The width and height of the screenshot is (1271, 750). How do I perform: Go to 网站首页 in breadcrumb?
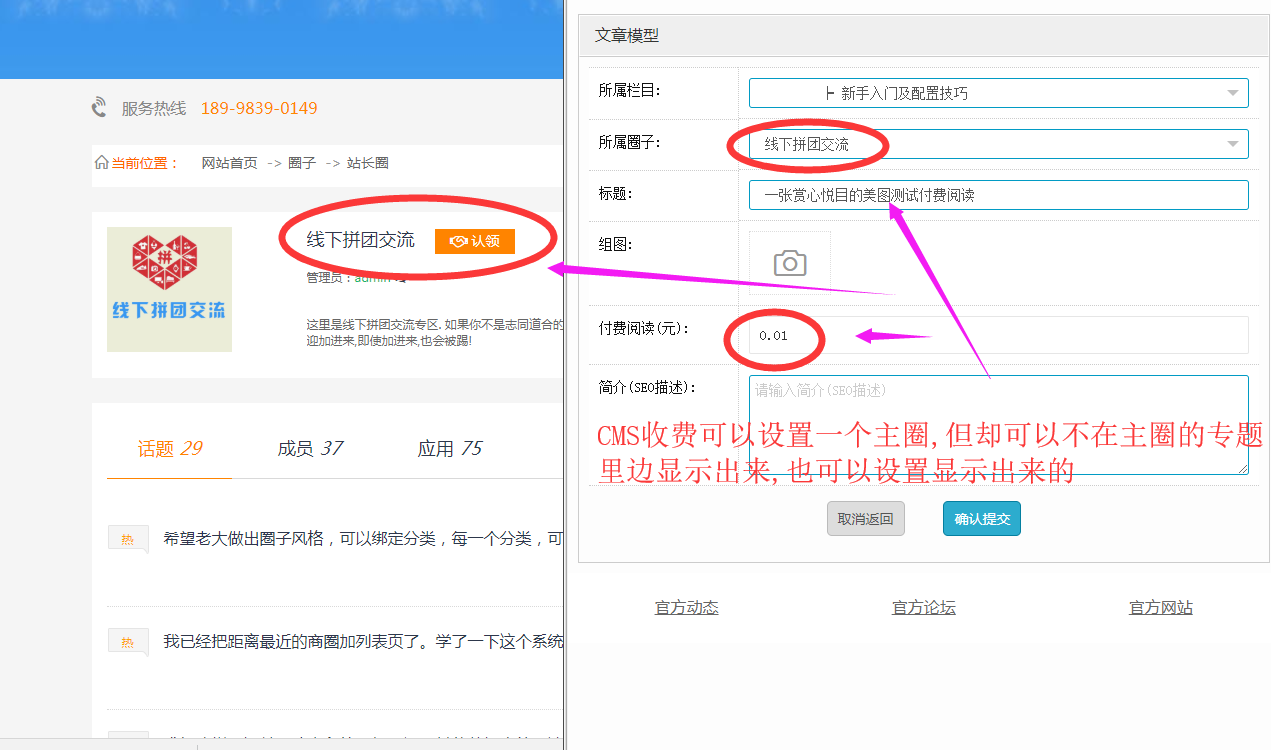[229, 163]
